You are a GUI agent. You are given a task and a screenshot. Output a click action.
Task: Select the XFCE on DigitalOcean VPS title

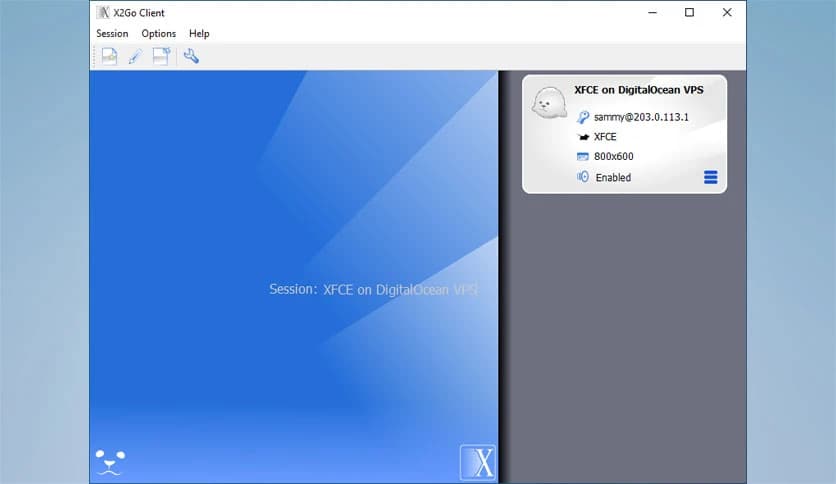639,90
